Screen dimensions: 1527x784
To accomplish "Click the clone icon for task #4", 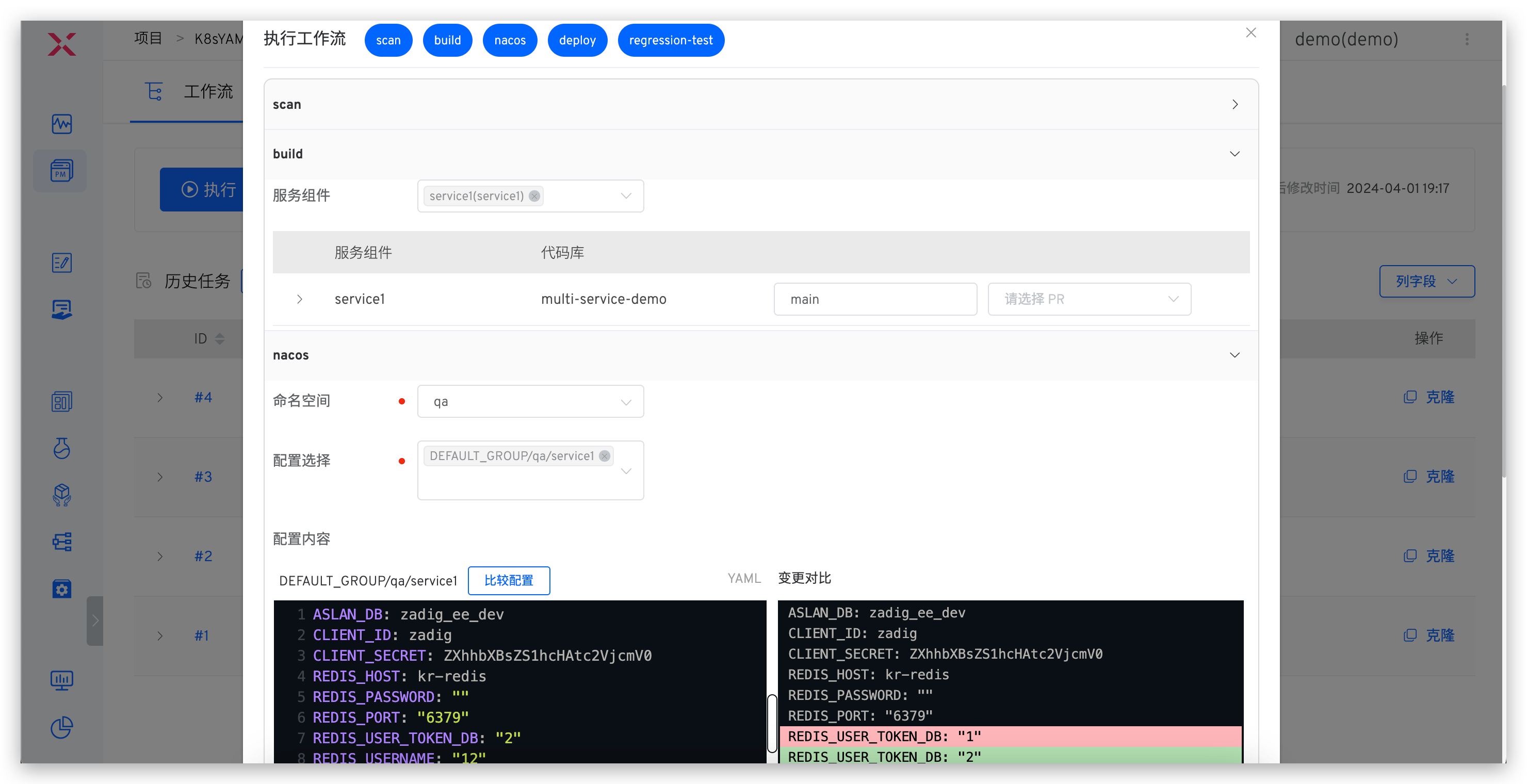I will [x=1409, y=397].
